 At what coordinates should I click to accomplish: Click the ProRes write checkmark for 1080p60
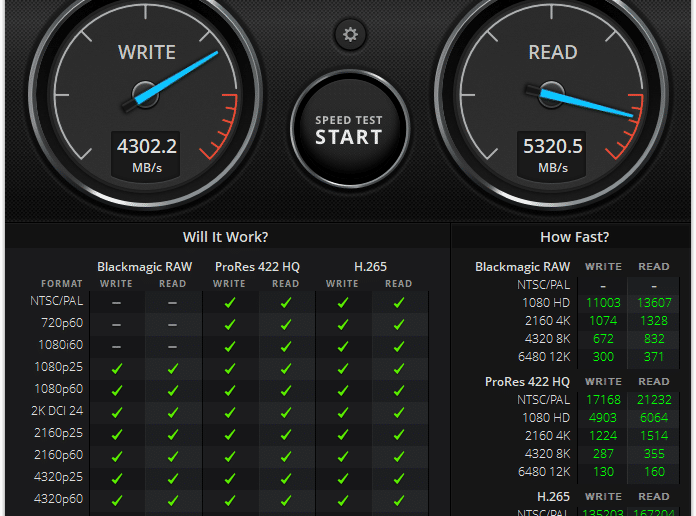(x=229, y=391)
